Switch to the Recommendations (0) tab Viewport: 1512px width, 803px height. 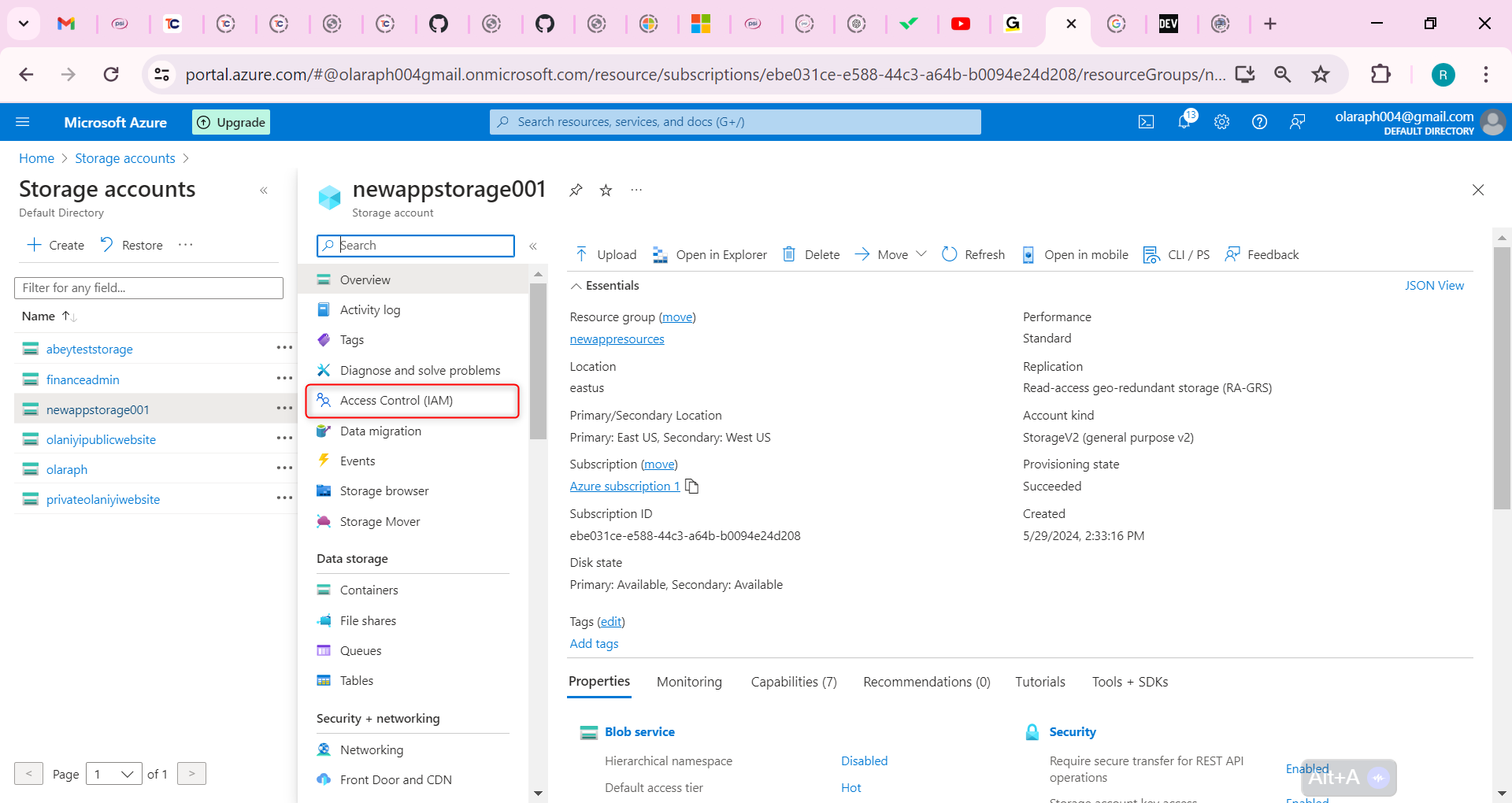point(927,682)
